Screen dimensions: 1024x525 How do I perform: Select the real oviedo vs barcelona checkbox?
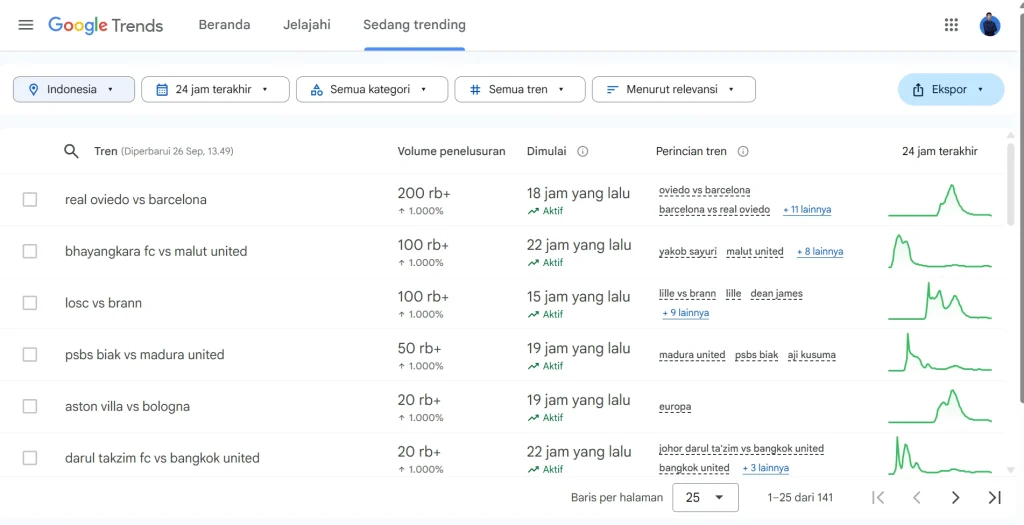point(30,200)
